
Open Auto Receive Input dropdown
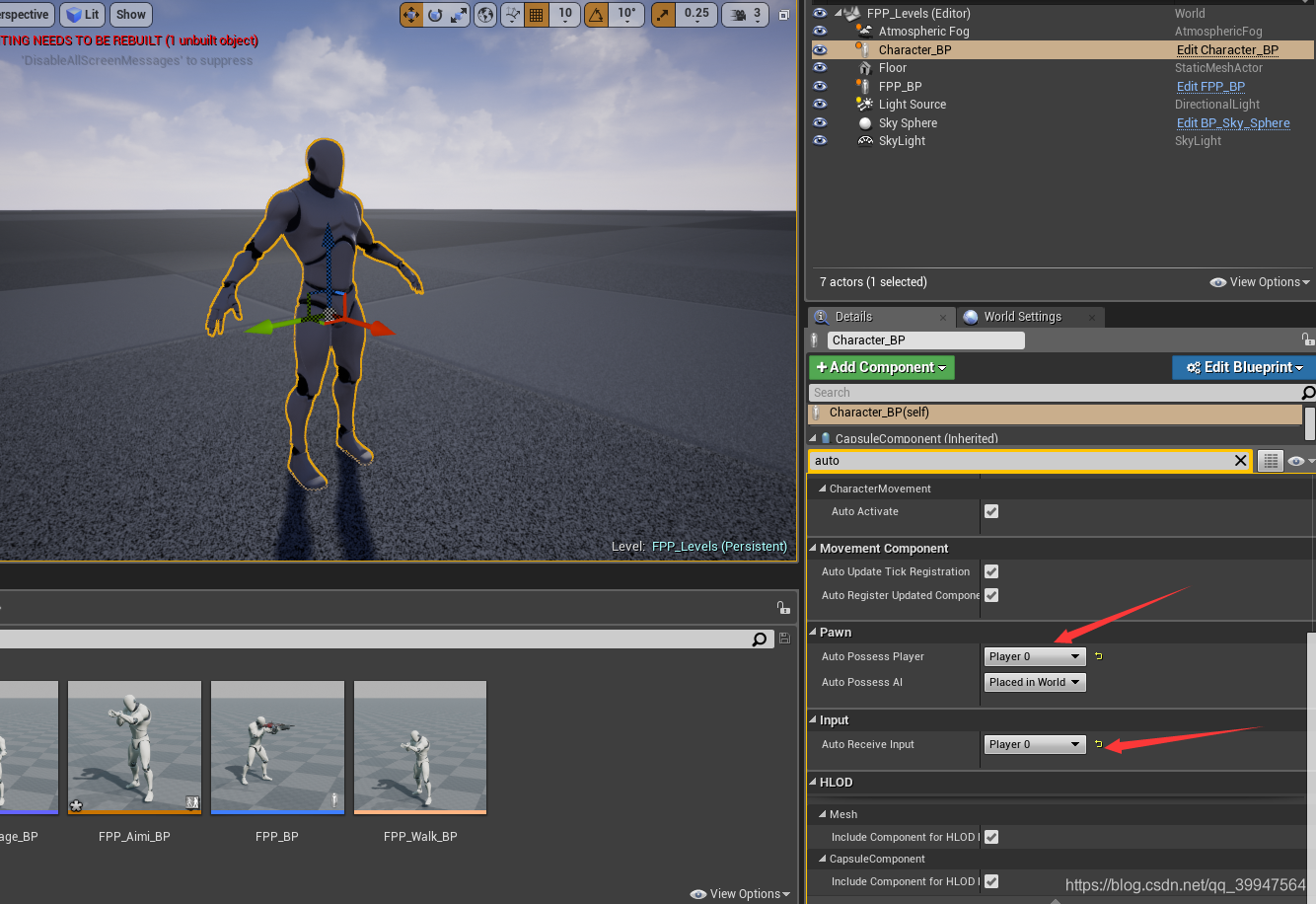click(1035, 744)
